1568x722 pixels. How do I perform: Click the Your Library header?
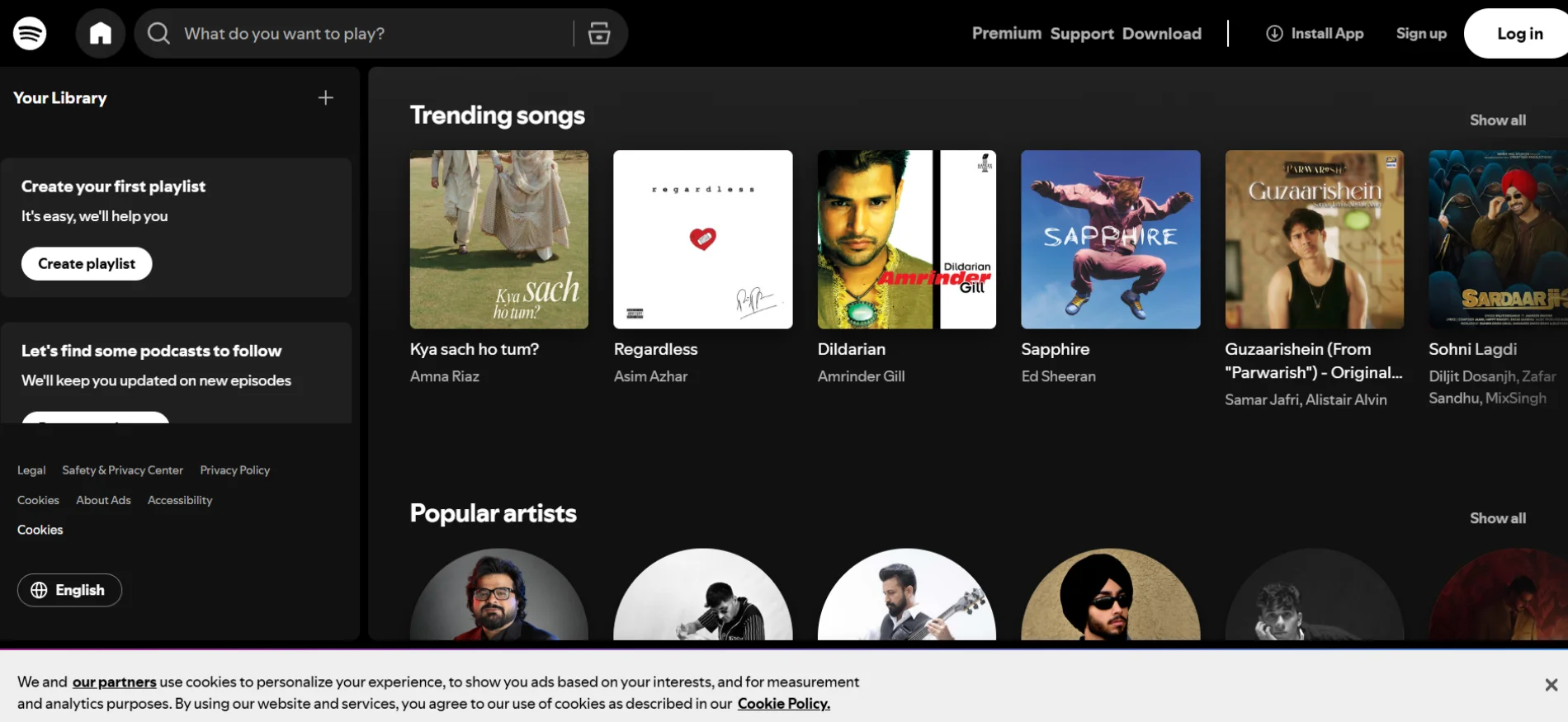point(60,97)
